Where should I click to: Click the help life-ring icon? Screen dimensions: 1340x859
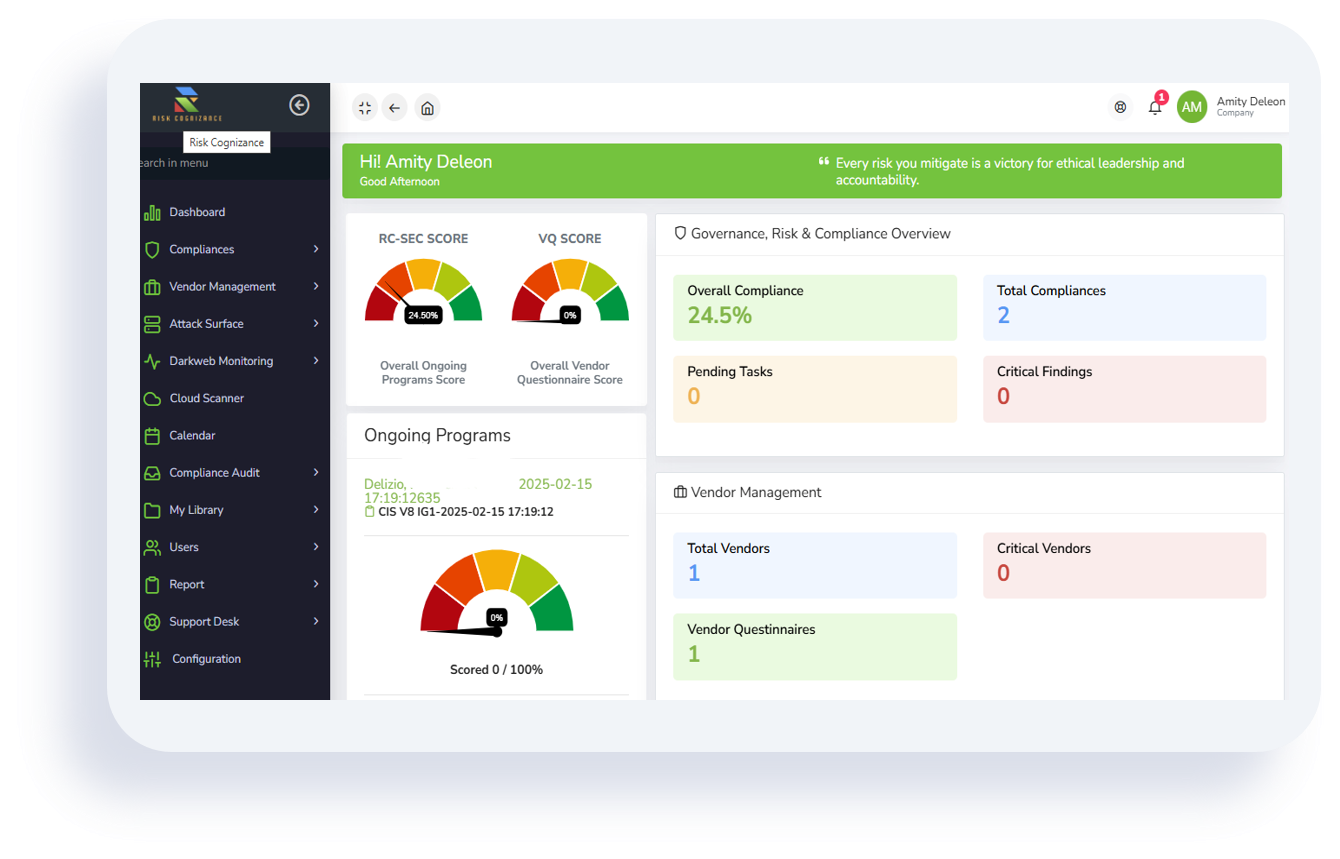(x=1120, y=107)
